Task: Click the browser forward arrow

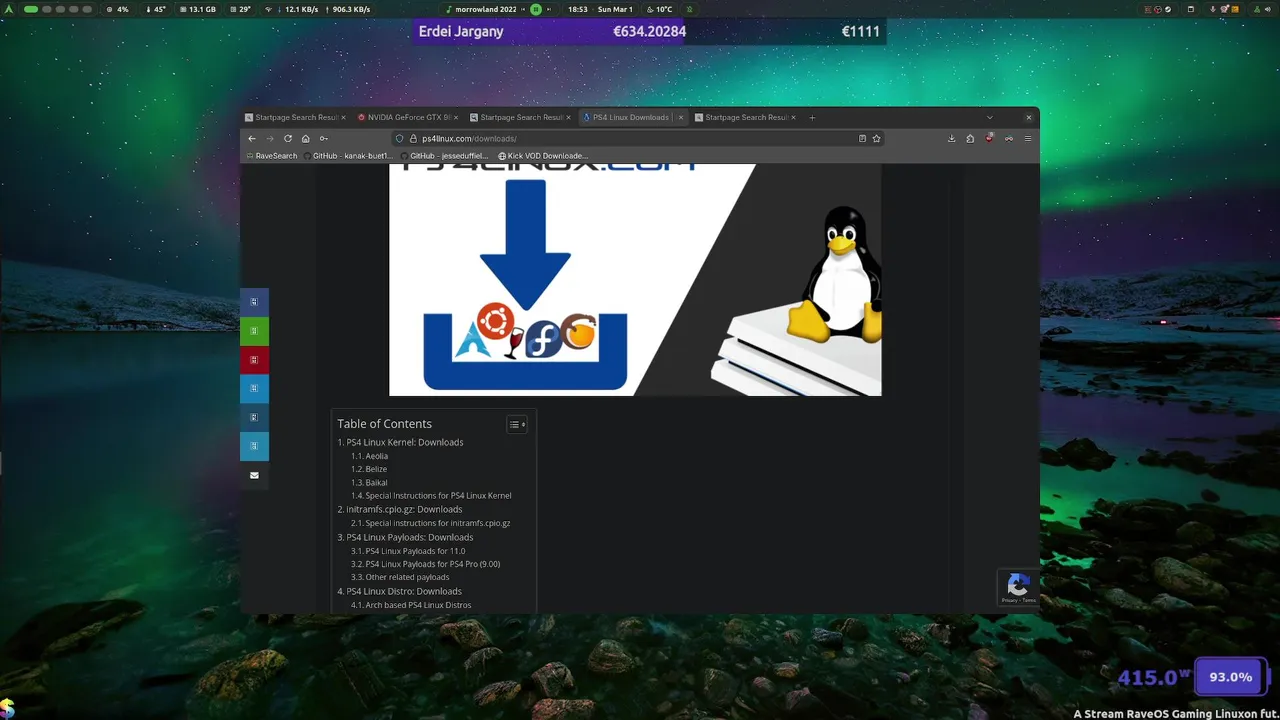Action: coord(270,138)
